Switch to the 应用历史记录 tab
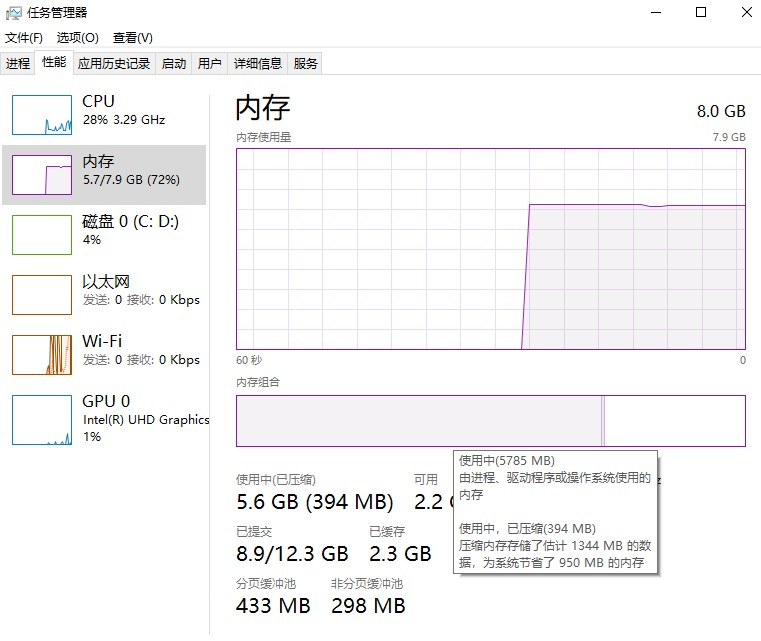This screenshot has width=761, height=641. point(114,64)
